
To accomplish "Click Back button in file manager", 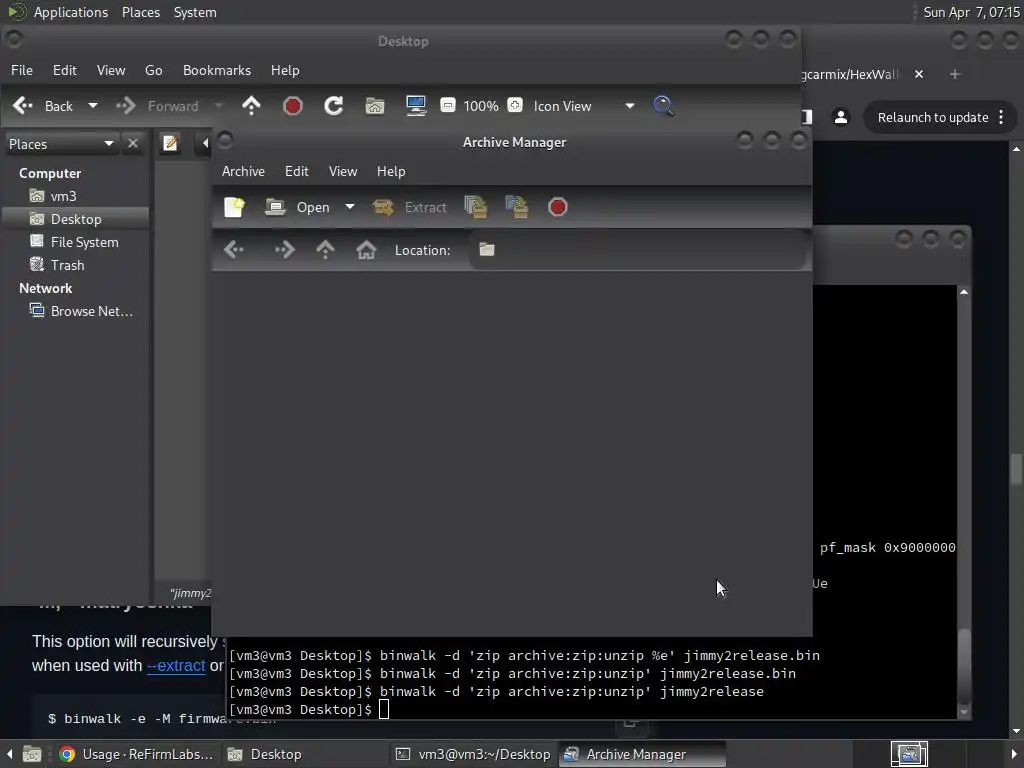I will coord(43,106).
